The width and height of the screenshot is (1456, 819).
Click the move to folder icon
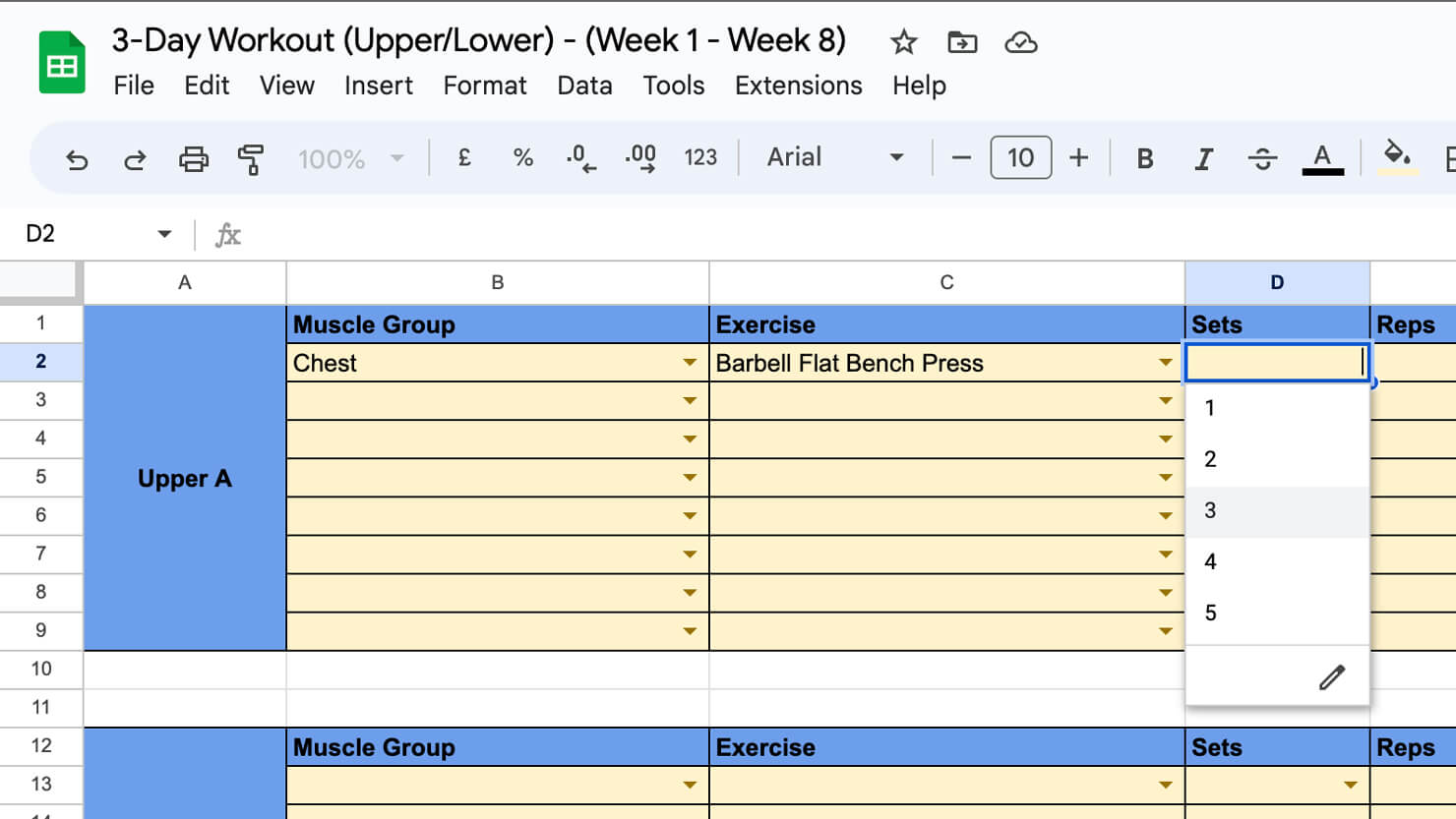tap(961, 42)
